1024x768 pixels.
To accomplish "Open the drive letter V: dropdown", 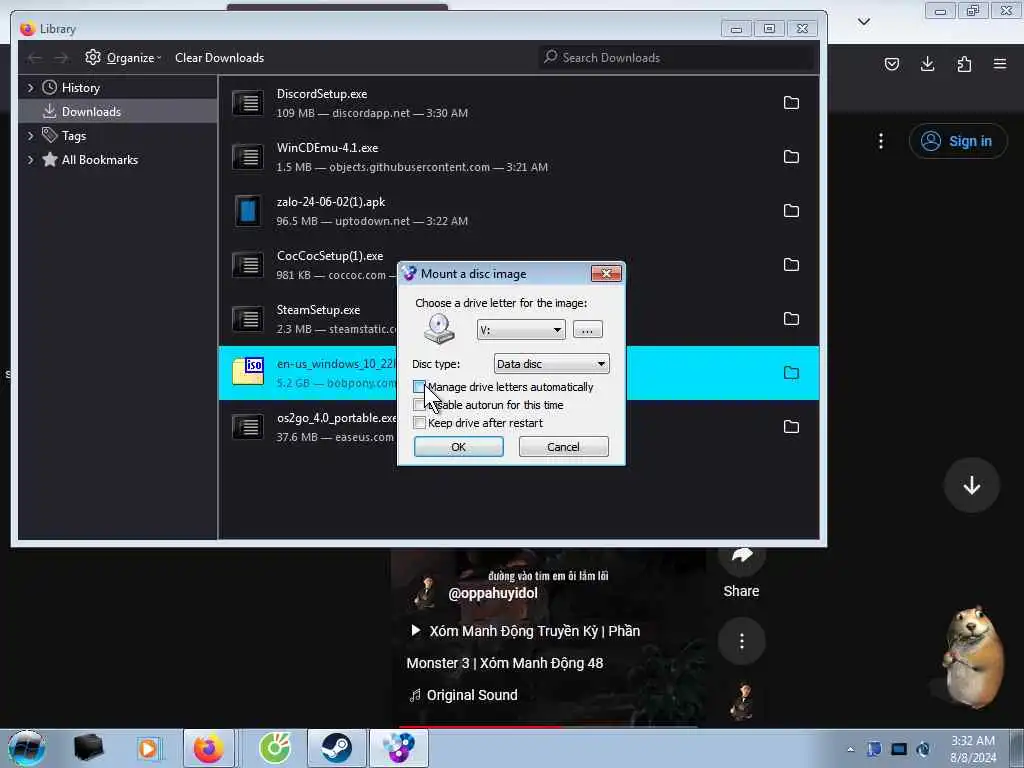I will pyautogui.click(x=520, y=330).
